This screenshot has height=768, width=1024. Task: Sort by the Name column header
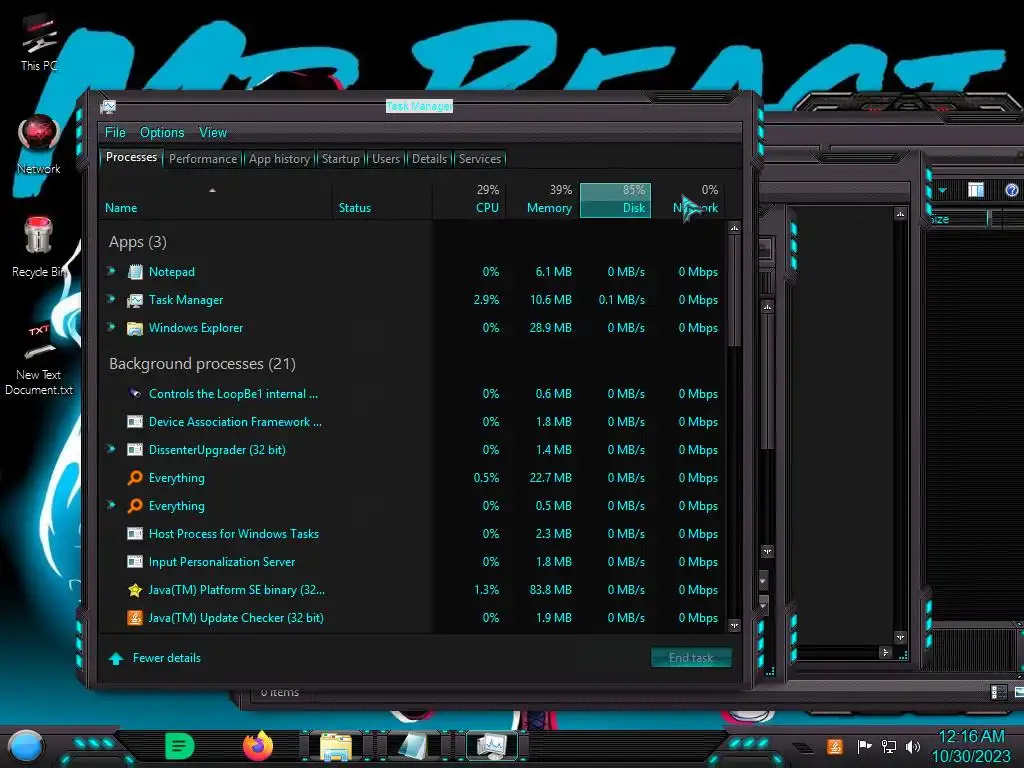tap(216, 200)
